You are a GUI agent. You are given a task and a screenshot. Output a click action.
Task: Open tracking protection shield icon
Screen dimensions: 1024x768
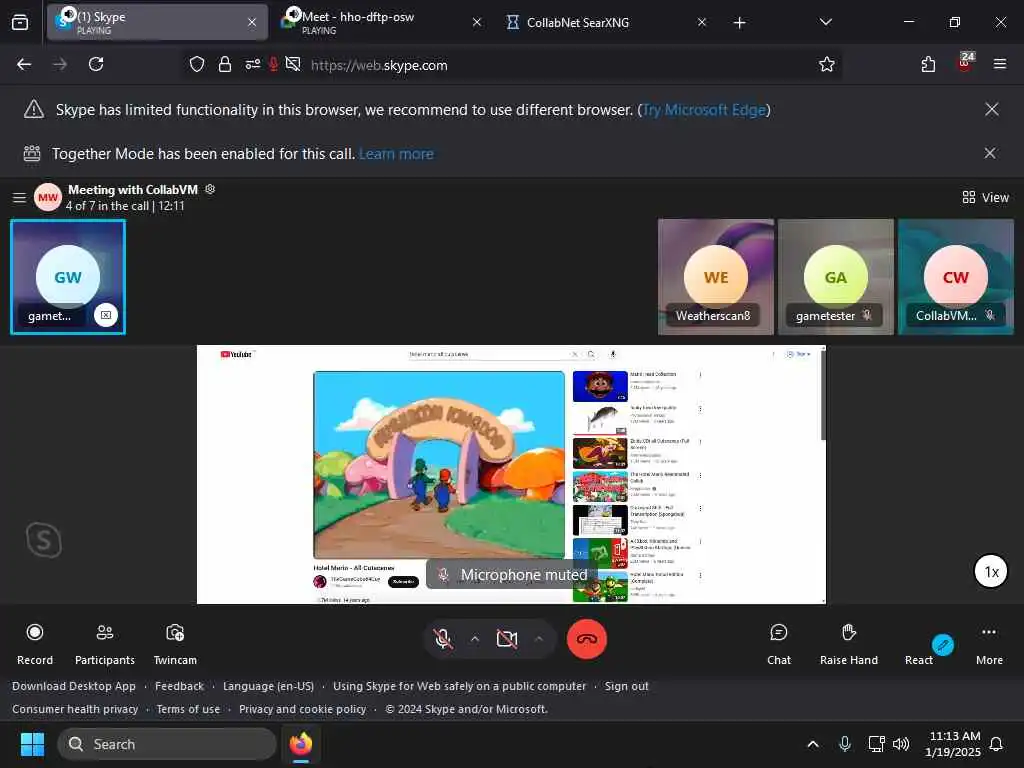(x=197, y=64)
